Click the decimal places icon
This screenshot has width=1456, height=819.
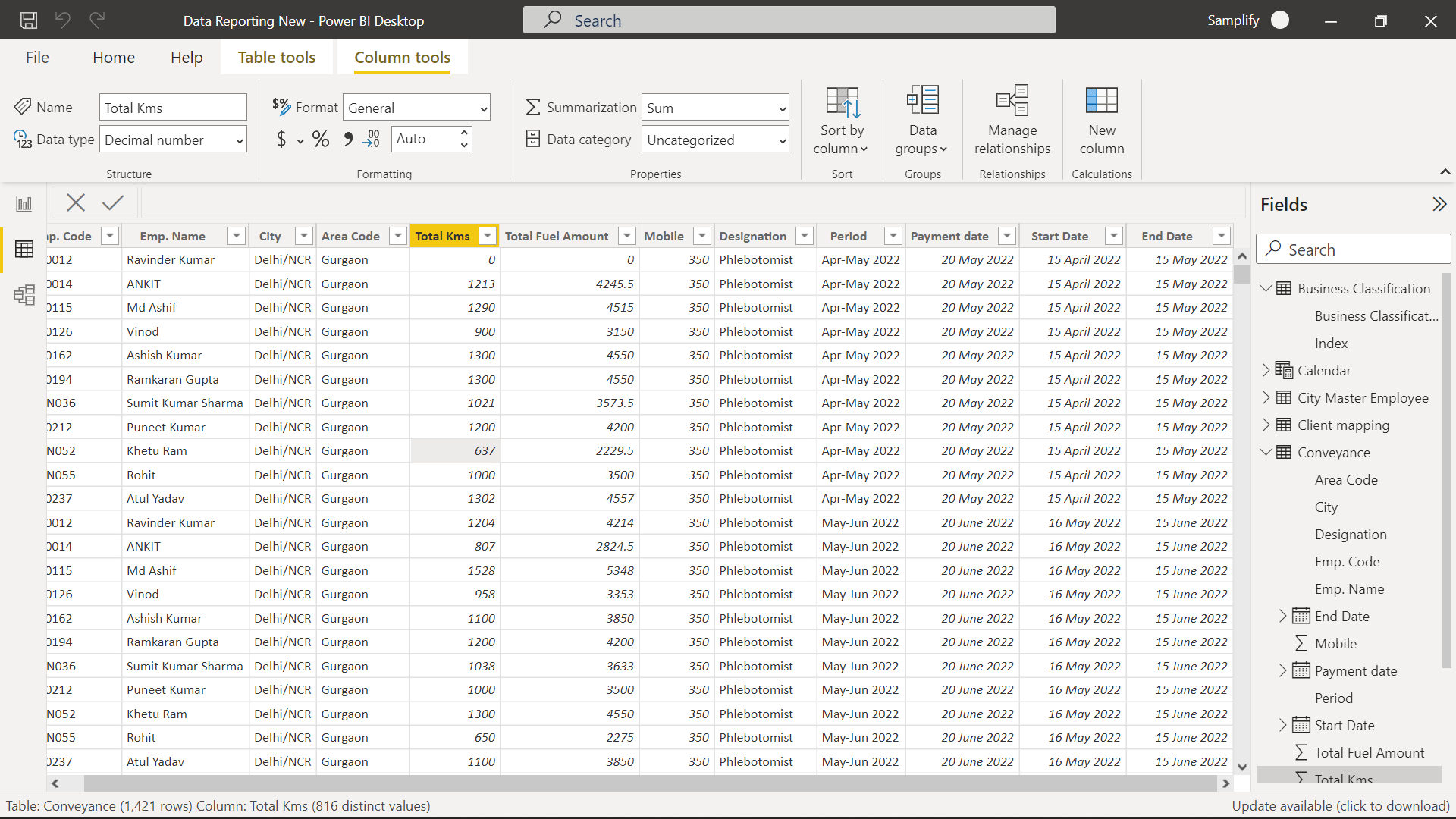pyautogui.click(x=371, y=139)
